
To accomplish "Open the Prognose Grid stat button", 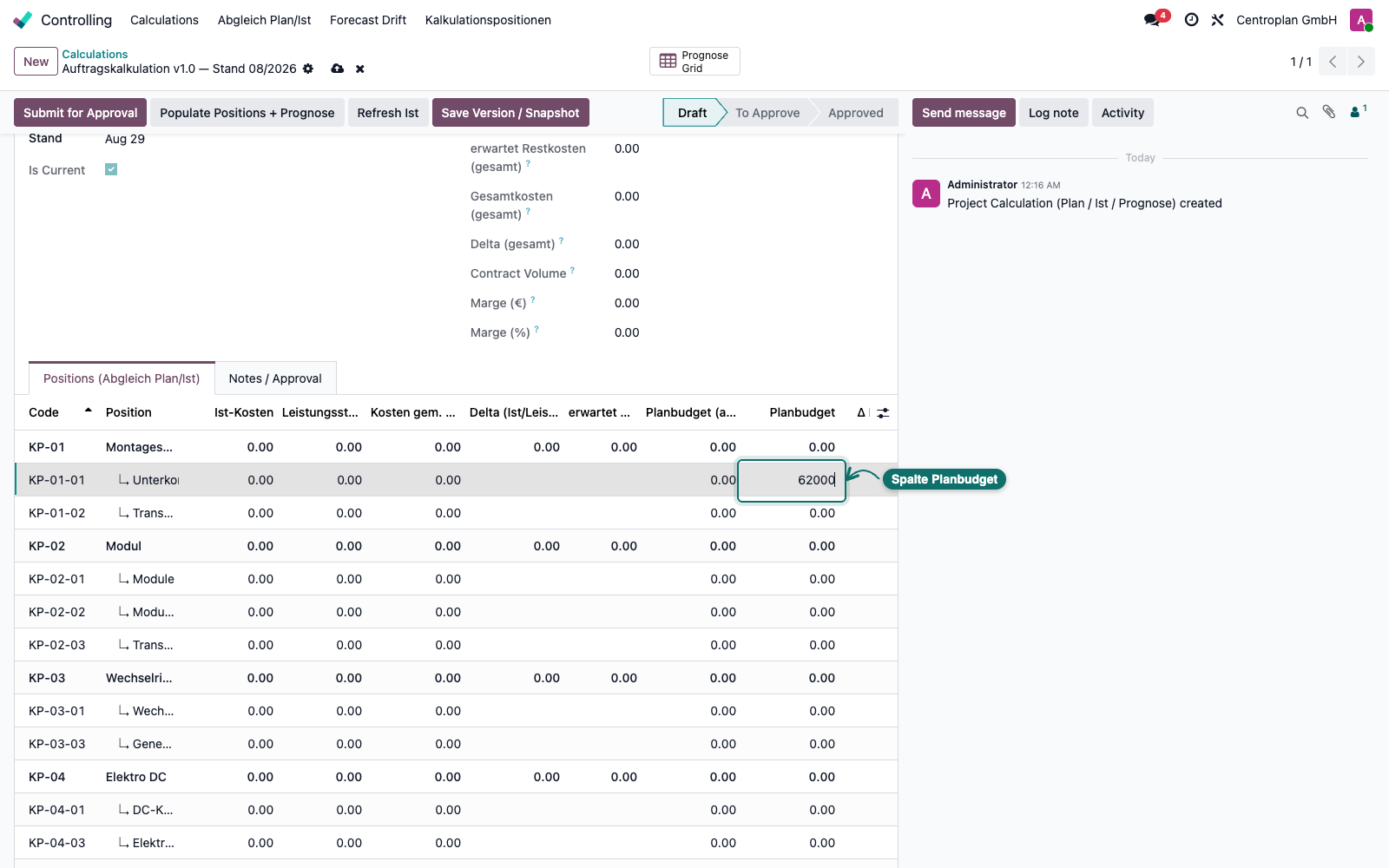I will coord(694,62).
